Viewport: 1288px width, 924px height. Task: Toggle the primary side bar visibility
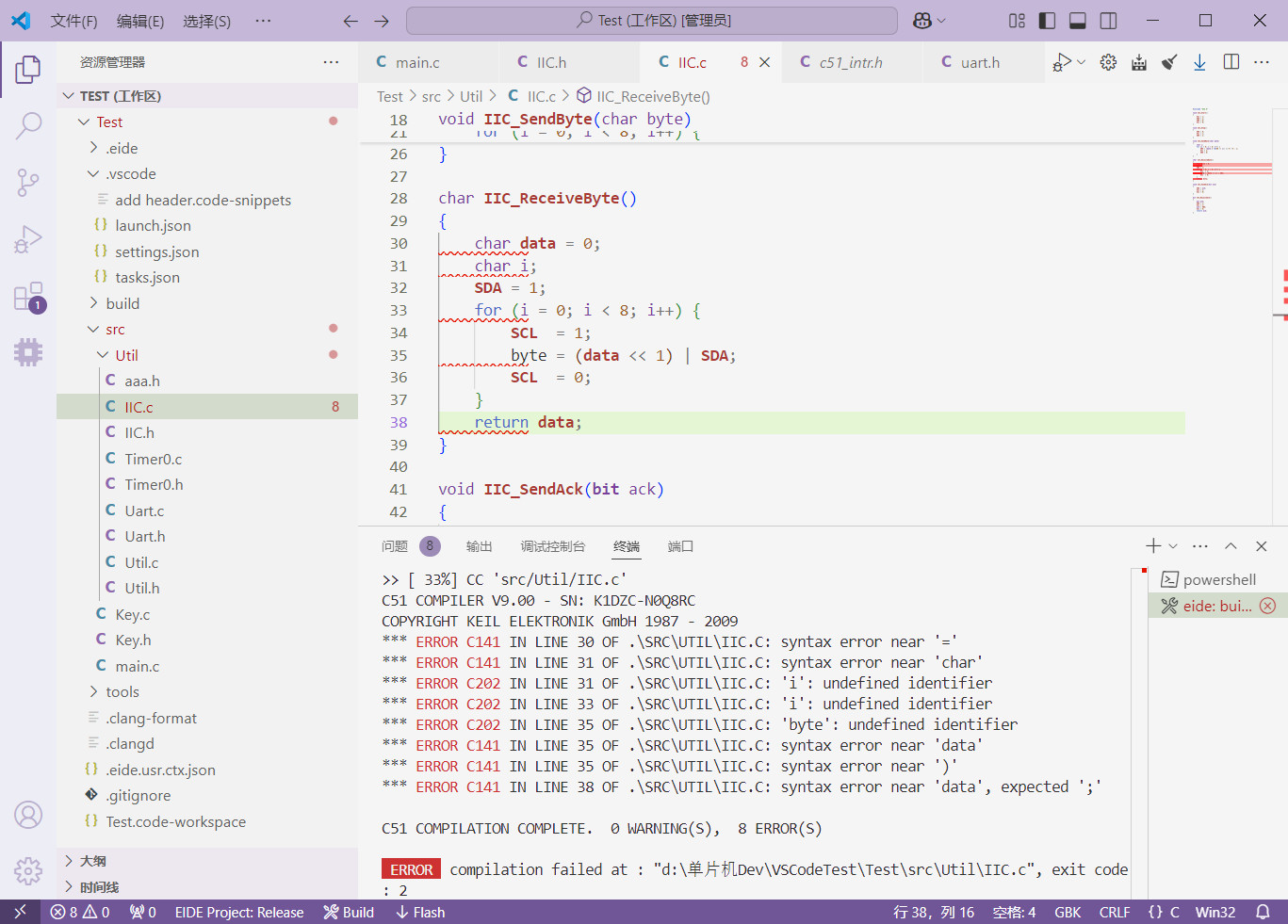point(1047,21)
